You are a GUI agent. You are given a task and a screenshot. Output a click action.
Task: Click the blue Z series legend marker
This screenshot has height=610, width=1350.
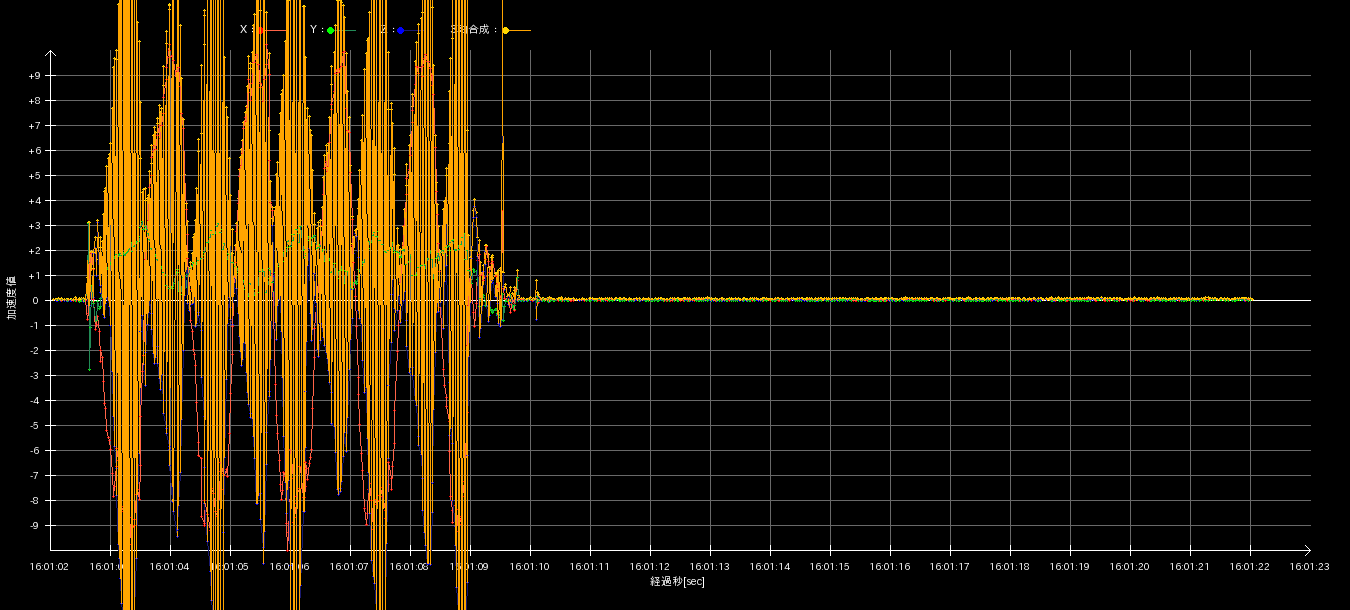tap(400, 30)
